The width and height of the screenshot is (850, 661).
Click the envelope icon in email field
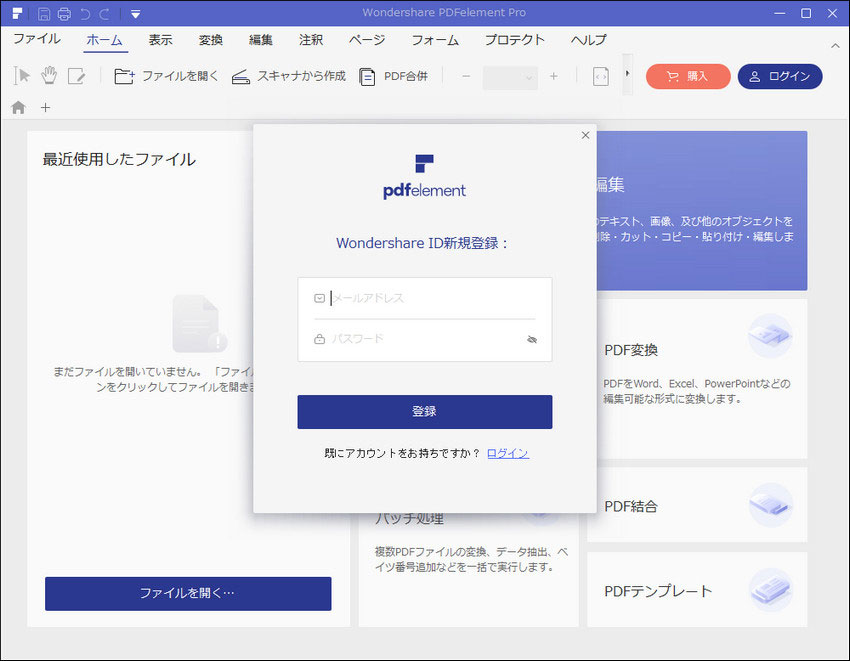319,298
